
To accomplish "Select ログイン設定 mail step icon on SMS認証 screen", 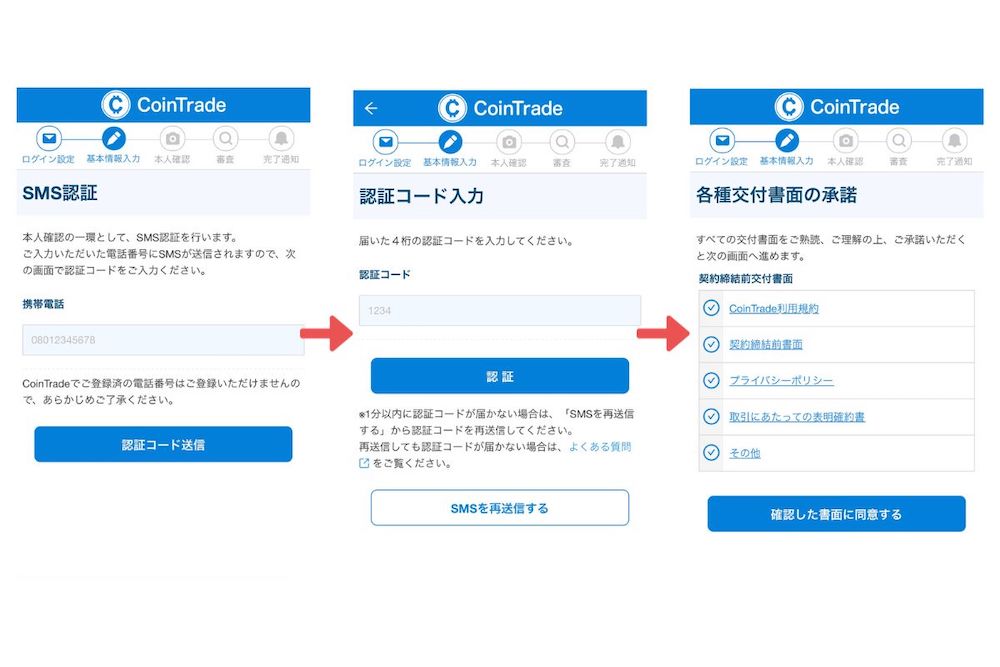I will [48, 138].
